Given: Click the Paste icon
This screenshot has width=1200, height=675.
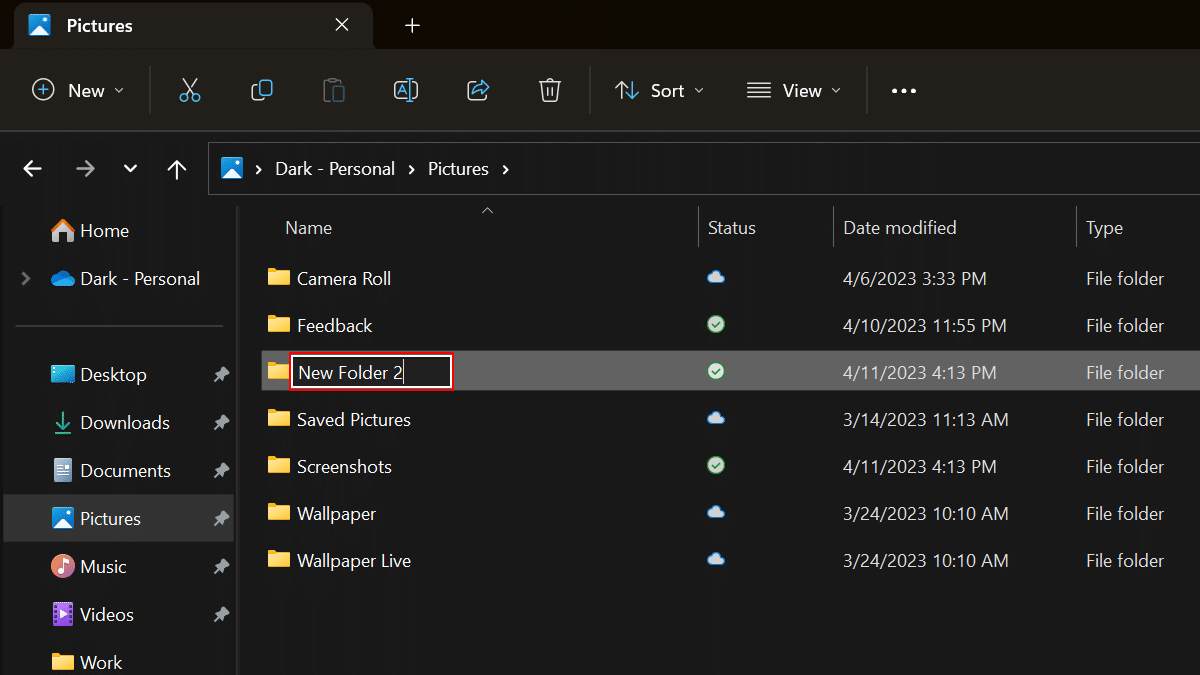Looking at the screenshot, I should click(x=334, y=90).
